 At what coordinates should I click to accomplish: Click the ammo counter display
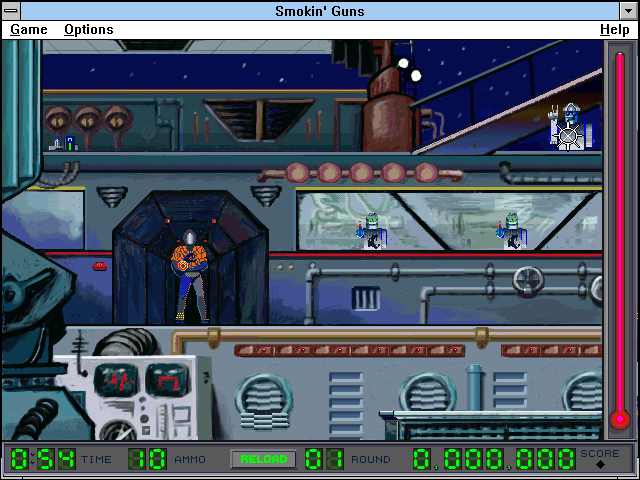tap(146, 459)
